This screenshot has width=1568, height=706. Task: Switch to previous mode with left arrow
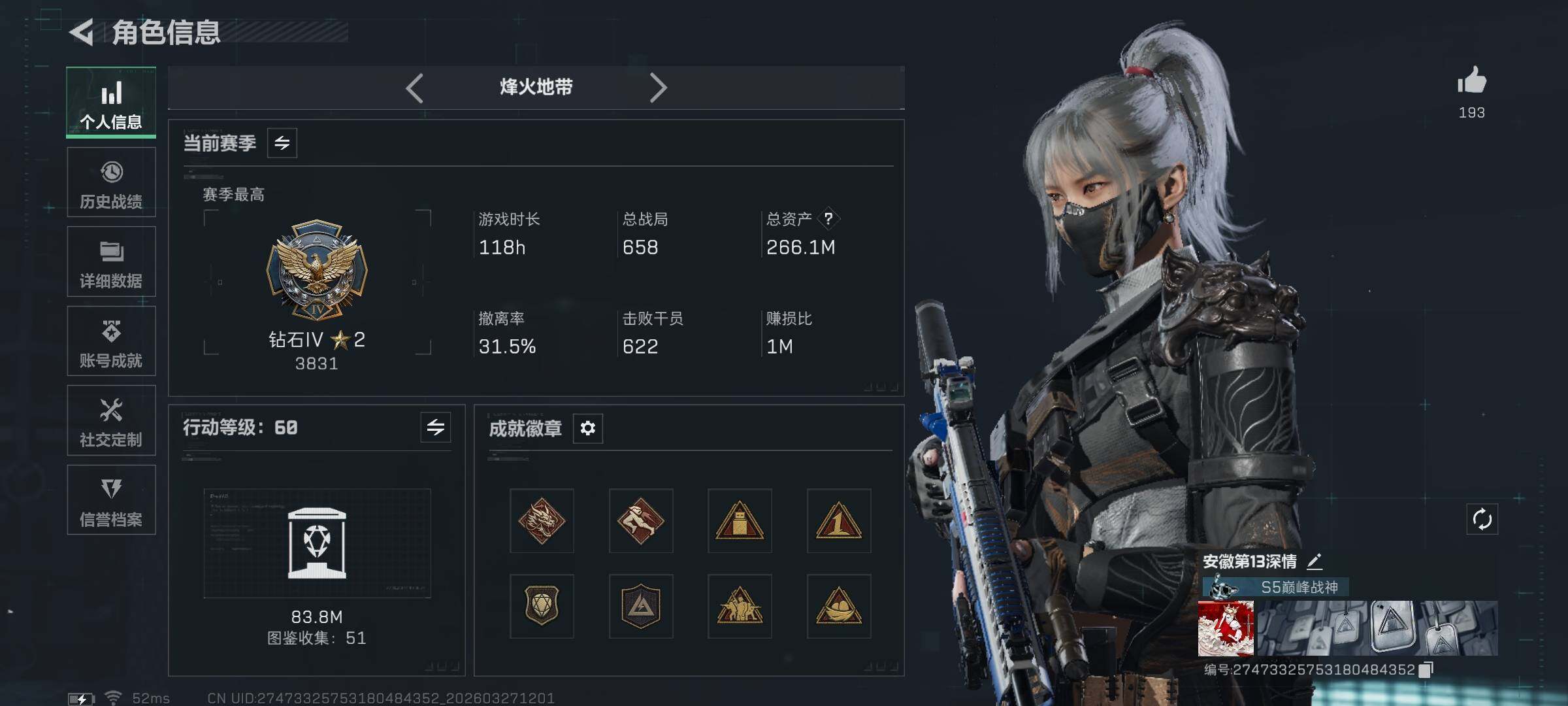414,88
